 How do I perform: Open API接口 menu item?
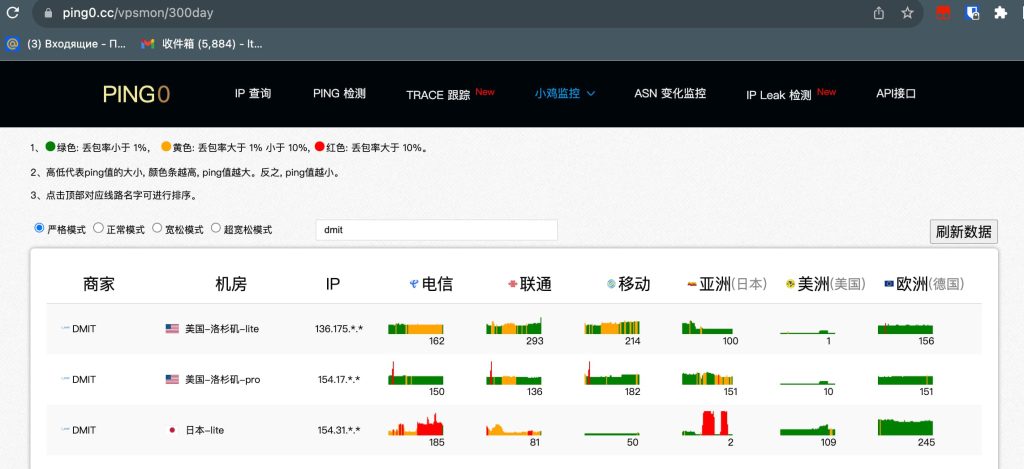pyautogui.click(x=896, y=93)
